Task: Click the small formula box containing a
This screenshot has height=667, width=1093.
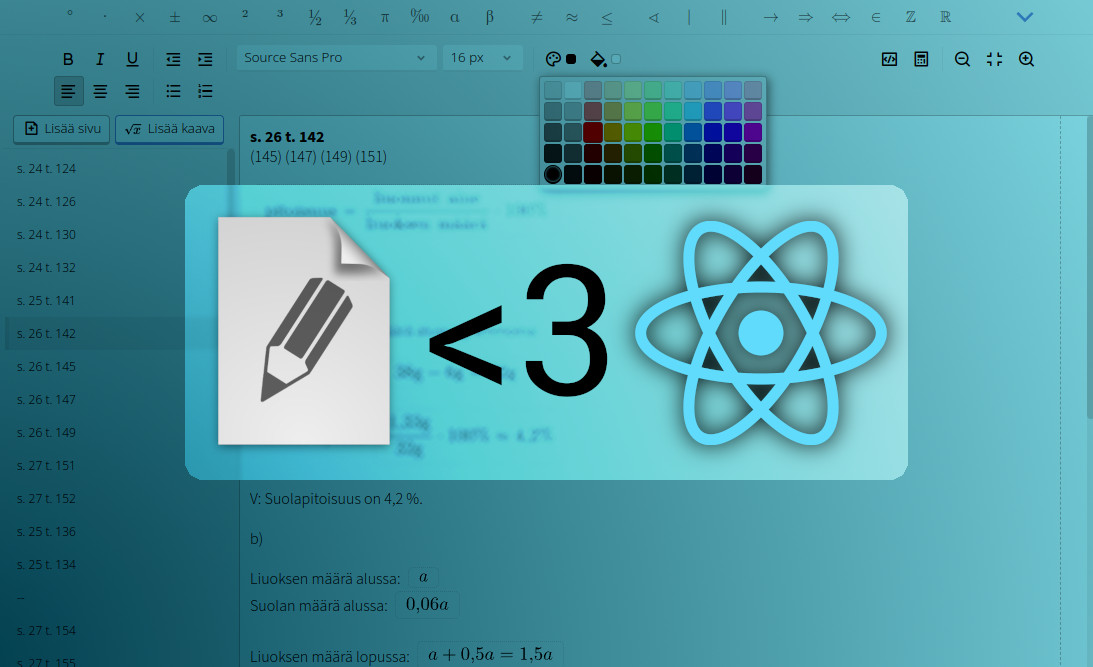Action: click(423, 577)
